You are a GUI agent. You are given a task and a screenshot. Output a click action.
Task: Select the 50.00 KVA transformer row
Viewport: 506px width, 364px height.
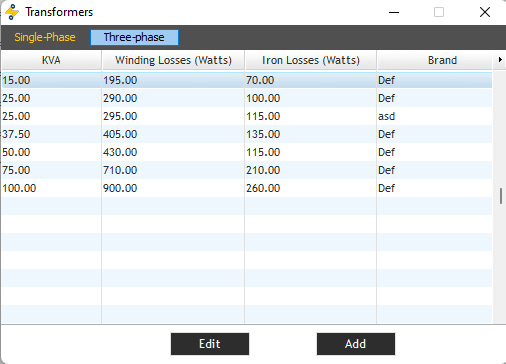point(247,152)
